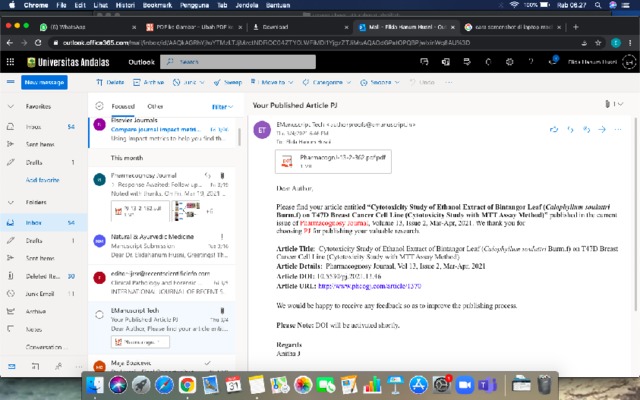Open the Deleted Items folder
The height and width of the screenshot is (400, 640).
44,276
